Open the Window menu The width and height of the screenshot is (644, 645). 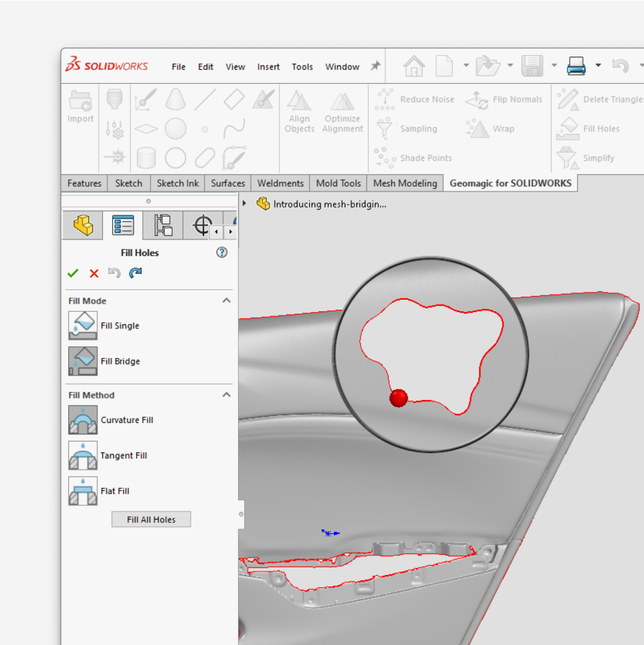[x=342, y=67]
